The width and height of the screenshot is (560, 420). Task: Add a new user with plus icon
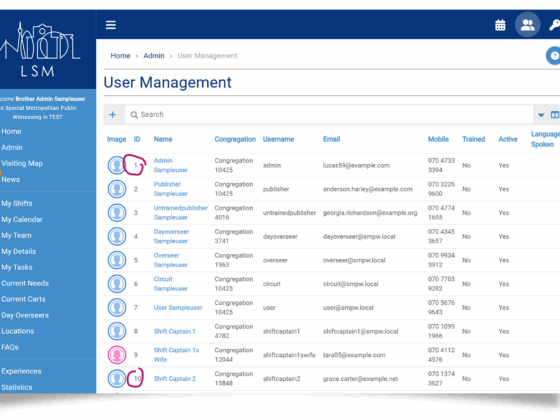point(112,114)
